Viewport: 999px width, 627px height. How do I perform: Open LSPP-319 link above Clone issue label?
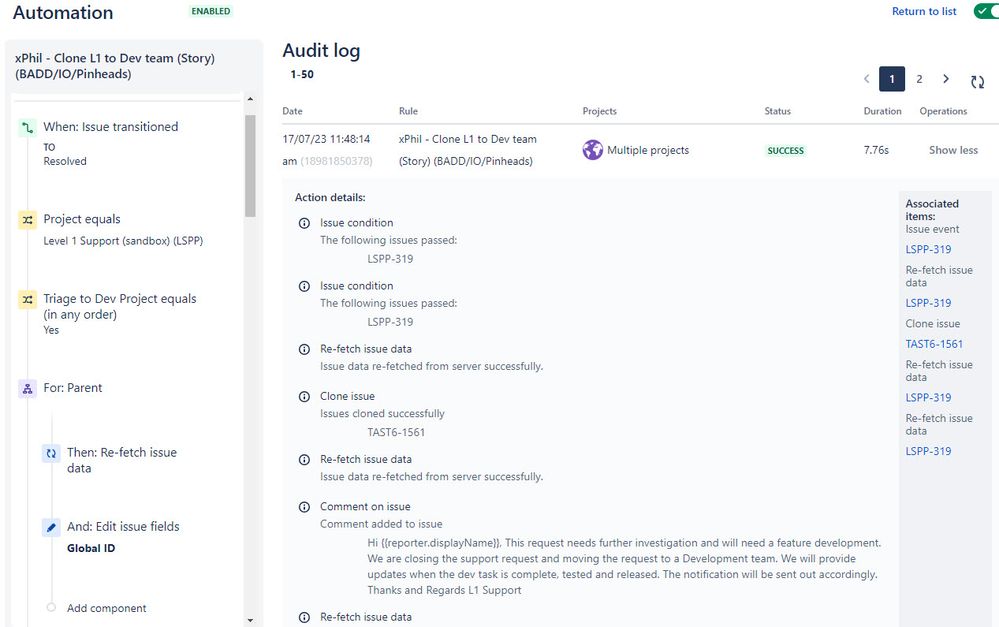coord(928,303)
